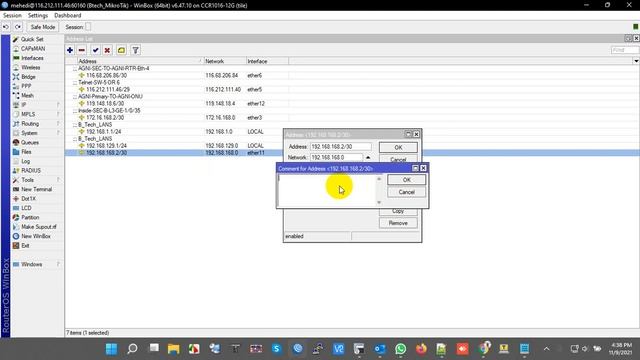
Task: Expand the System submenu
Action: (36, 133)
